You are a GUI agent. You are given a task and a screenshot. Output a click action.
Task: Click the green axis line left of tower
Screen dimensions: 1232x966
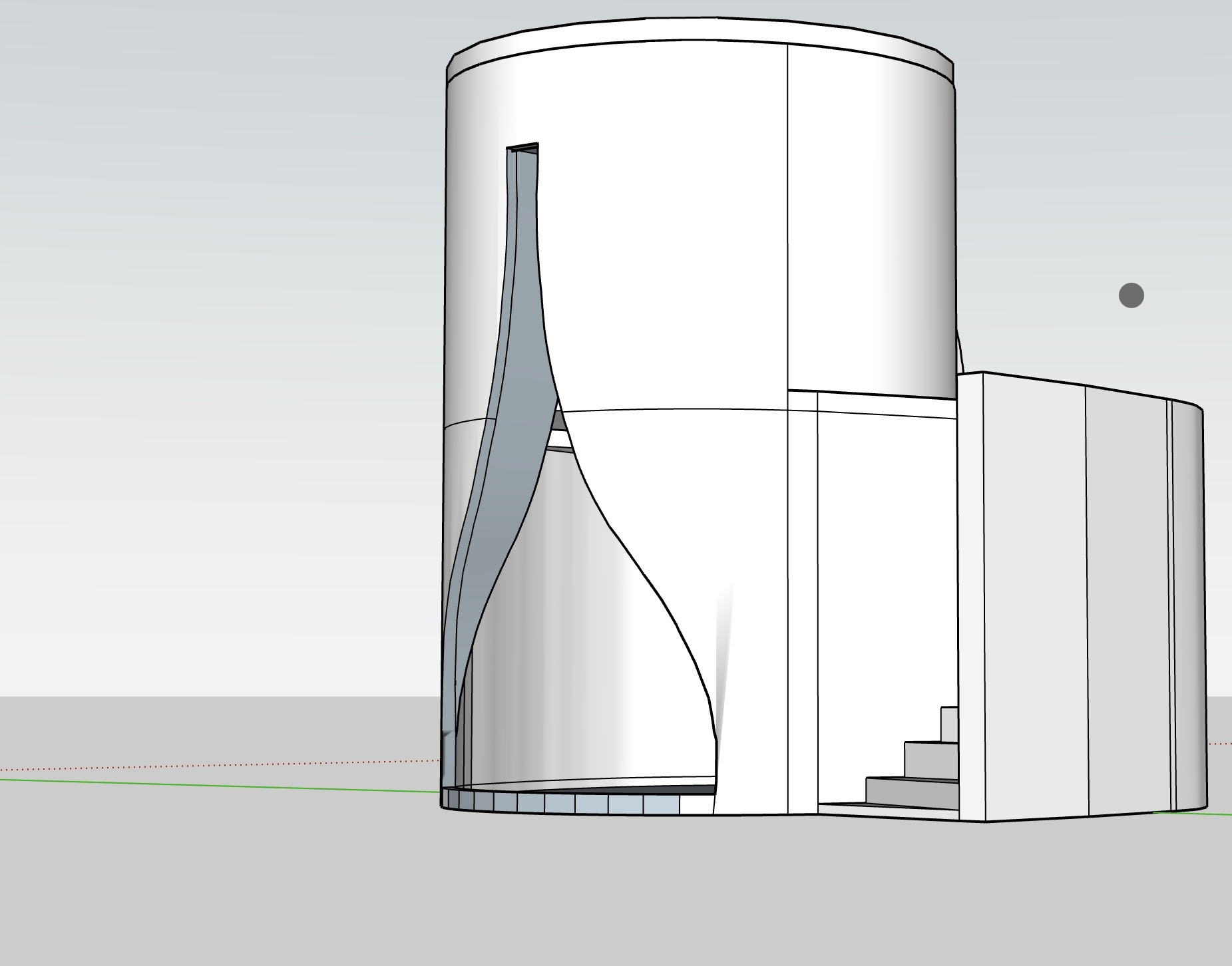[x=220, y=785]
